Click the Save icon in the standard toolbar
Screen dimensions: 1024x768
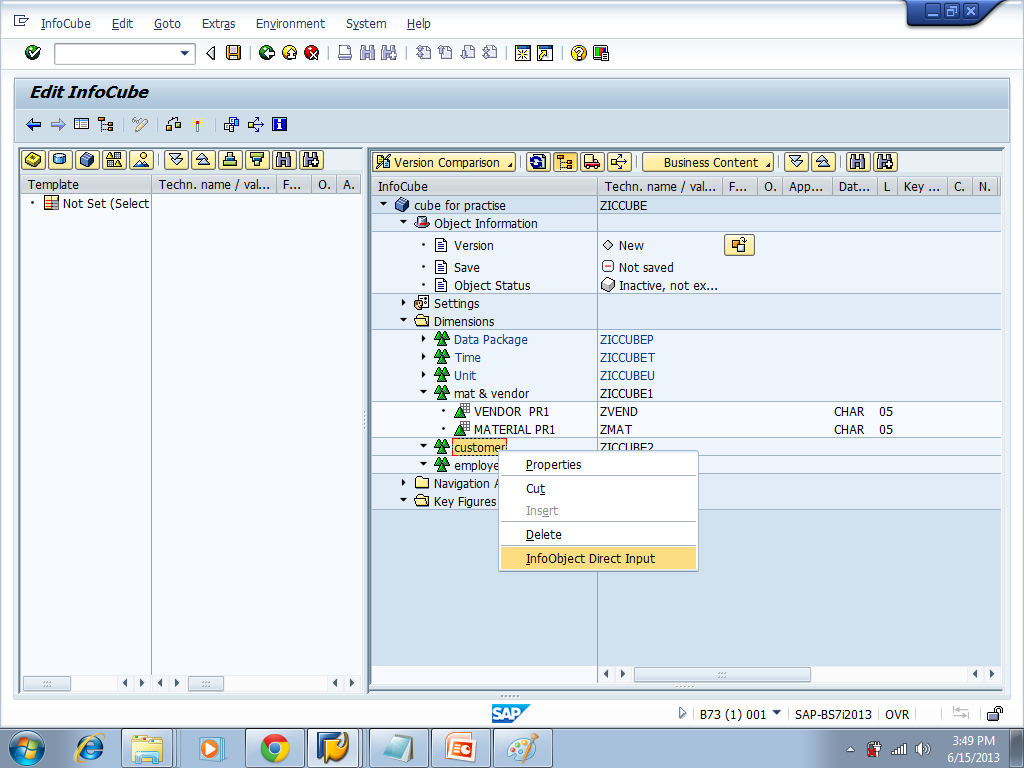tap(234, 53)
